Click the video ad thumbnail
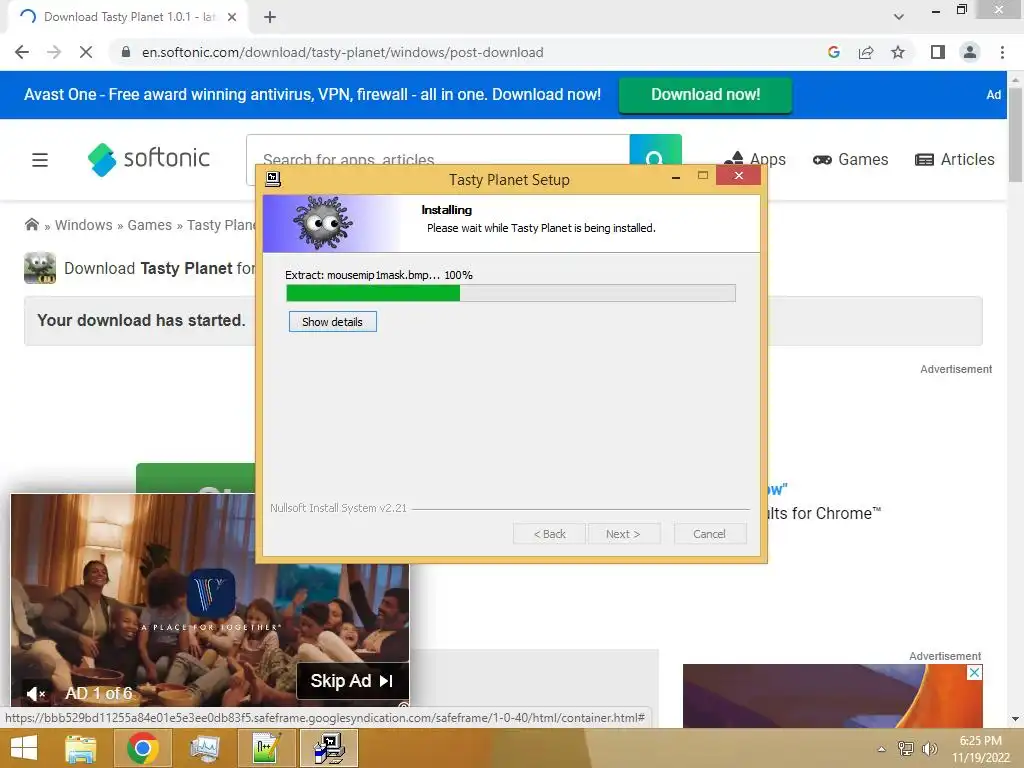The height and width of the screenshot is (768, 1024). [210, 600]
